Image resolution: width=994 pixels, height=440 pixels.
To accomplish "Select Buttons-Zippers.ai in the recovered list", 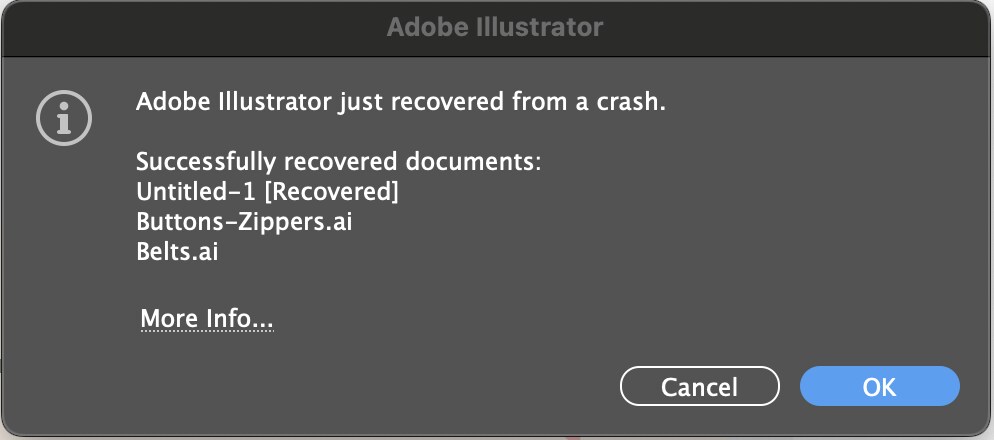I will [x=244, y=221].
